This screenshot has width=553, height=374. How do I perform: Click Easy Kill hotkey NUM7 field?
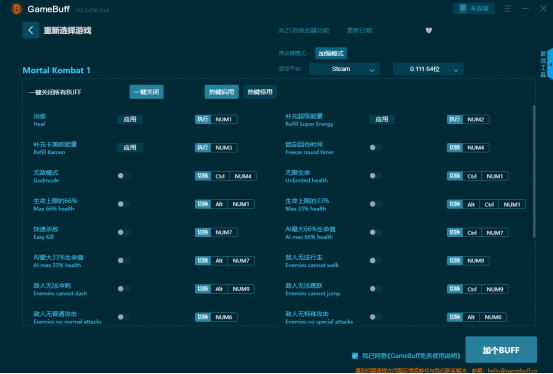216,232
